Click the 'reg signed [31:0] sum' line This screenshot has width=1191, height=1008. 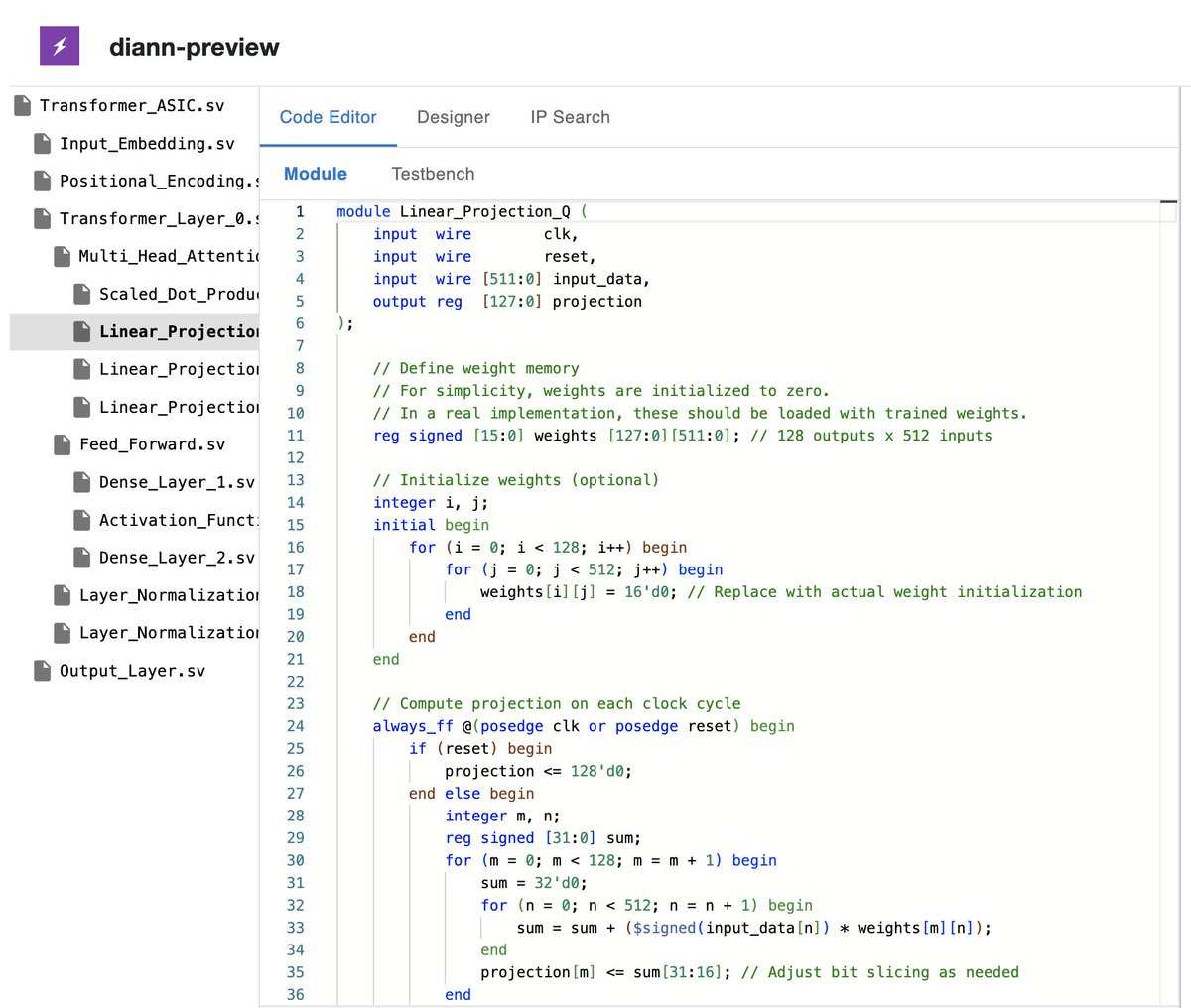[x=543, y=838]
